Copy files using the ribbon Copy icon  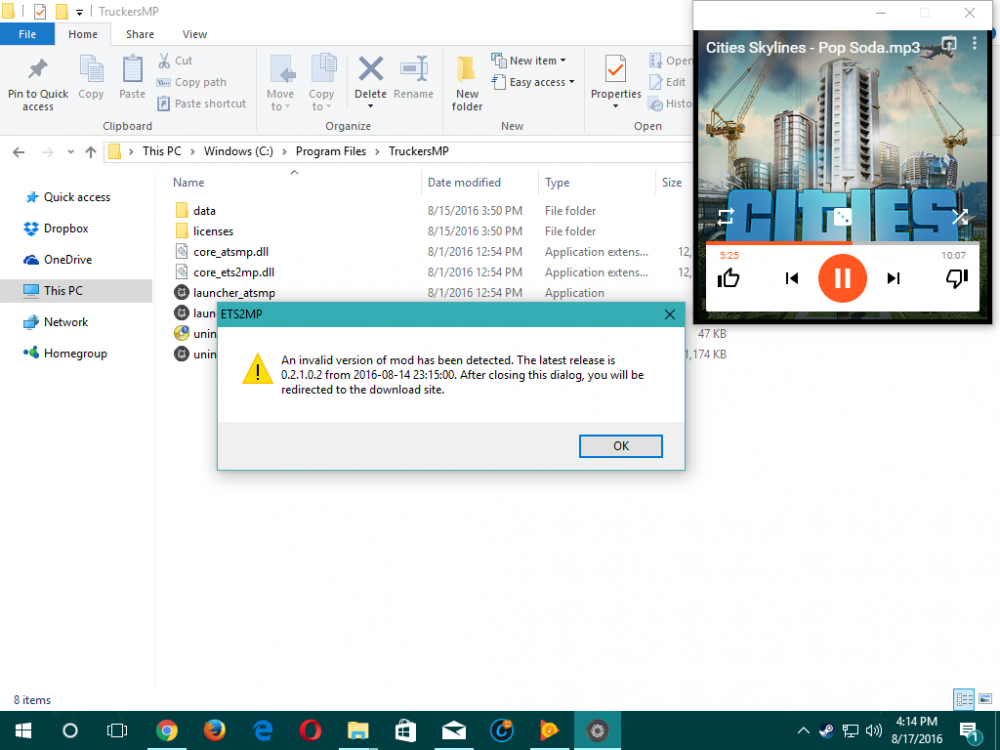[91, 80]
